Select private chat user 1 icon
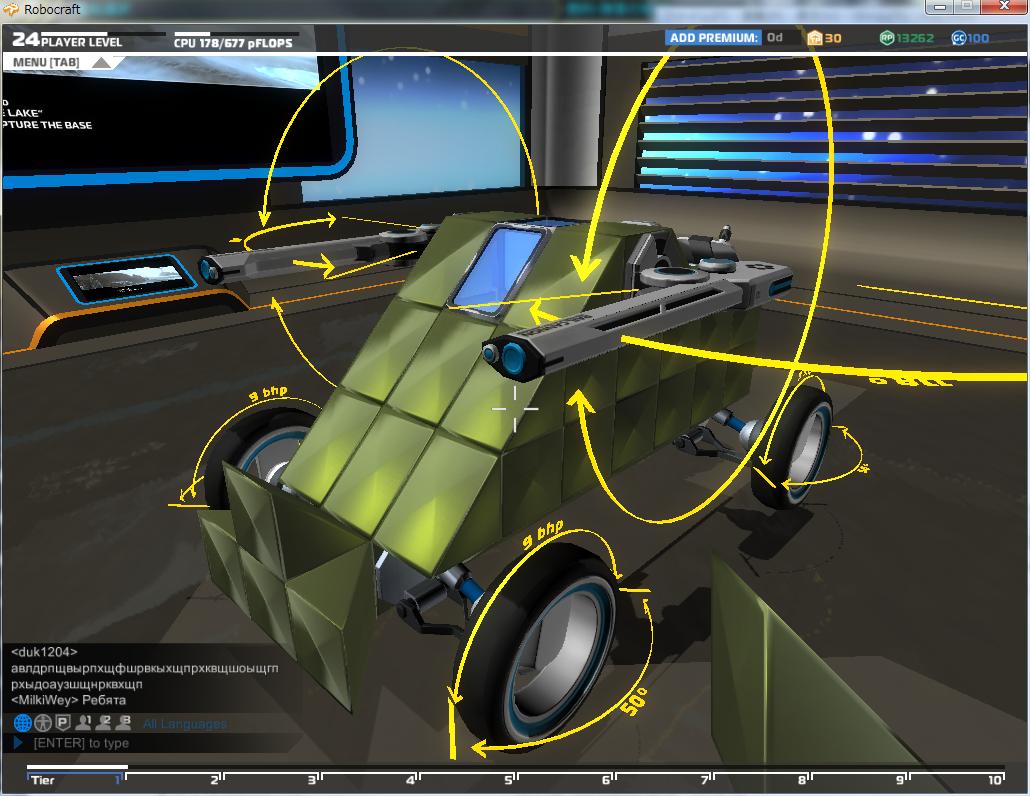Image resolution: width=1030 pixels, height=796 pixels. tap(83, 722)
